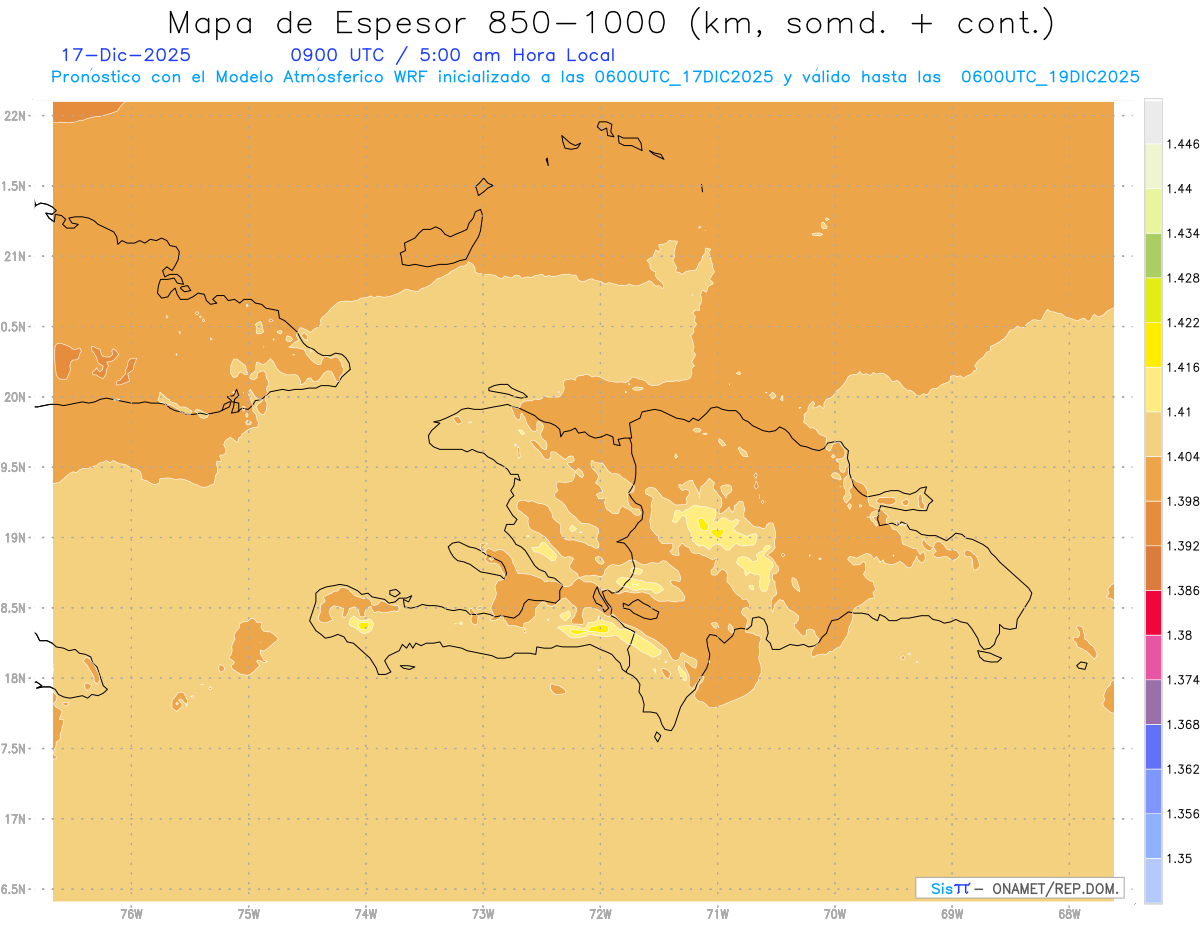Click legend value 1.398
This screenshot has width=1200, height=927.
click(1182, 501)
